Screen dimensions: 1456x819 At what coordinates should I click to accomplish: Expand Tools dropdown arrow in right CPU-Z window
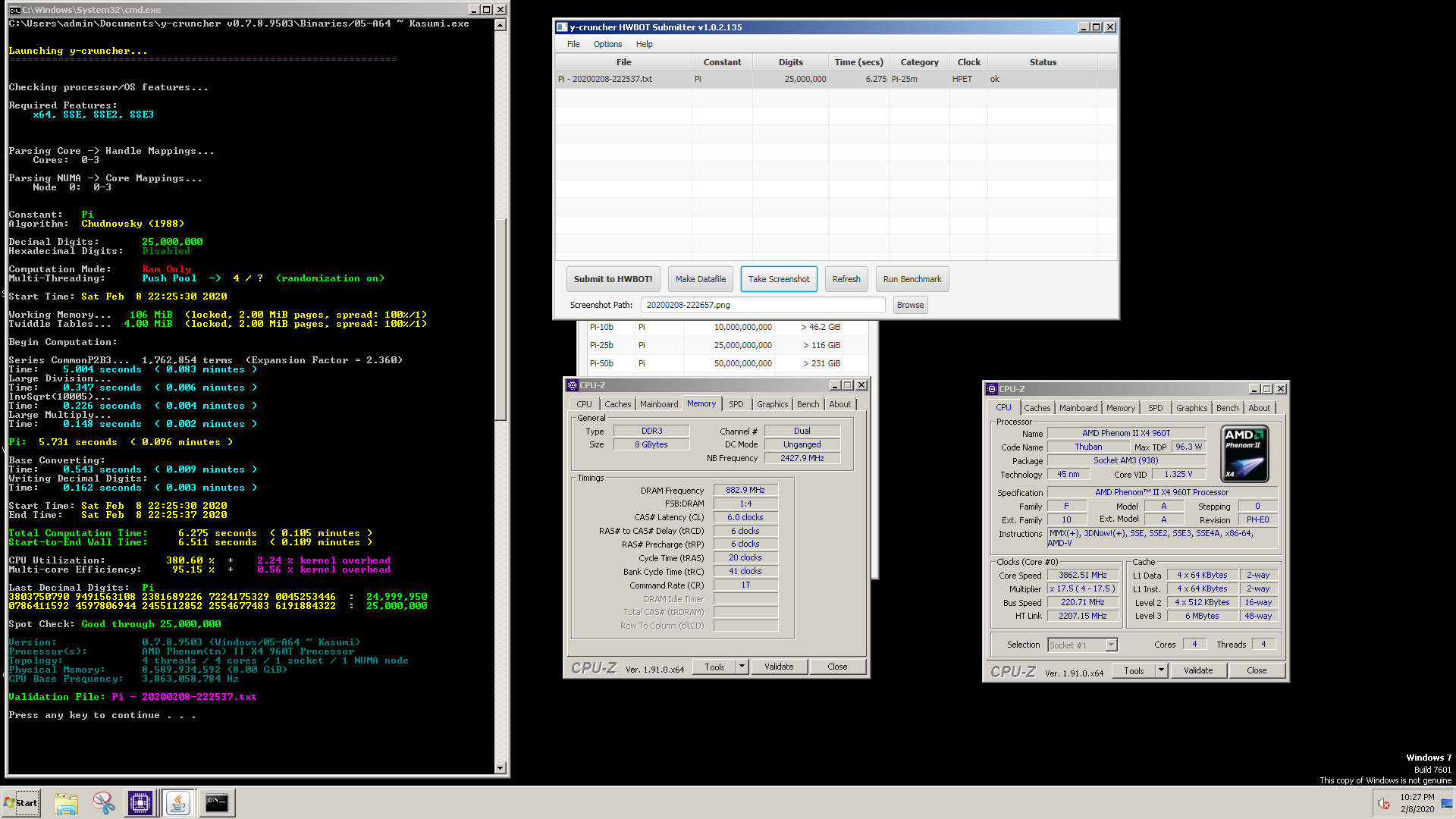coord(1161,670)
